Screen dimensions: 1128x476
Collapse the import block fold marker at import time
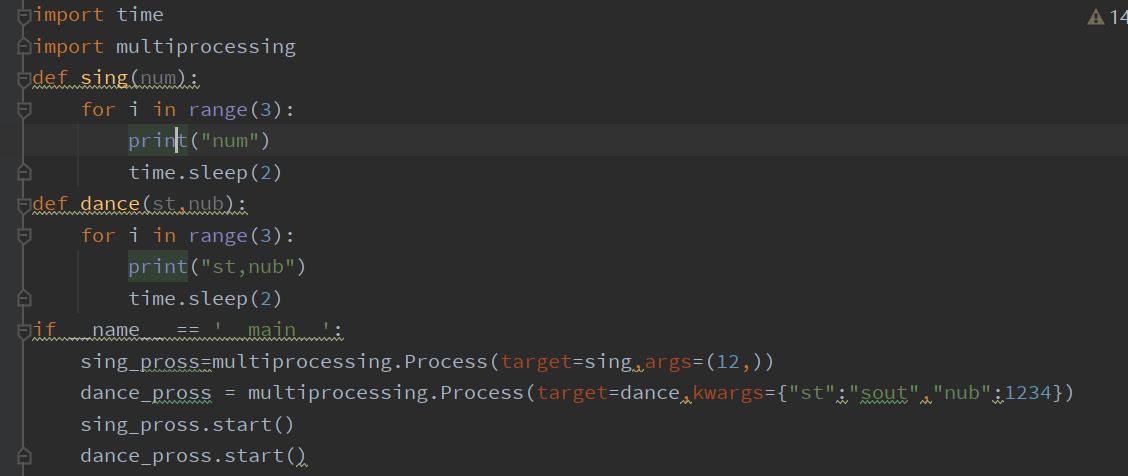click(x=25, y=16)
